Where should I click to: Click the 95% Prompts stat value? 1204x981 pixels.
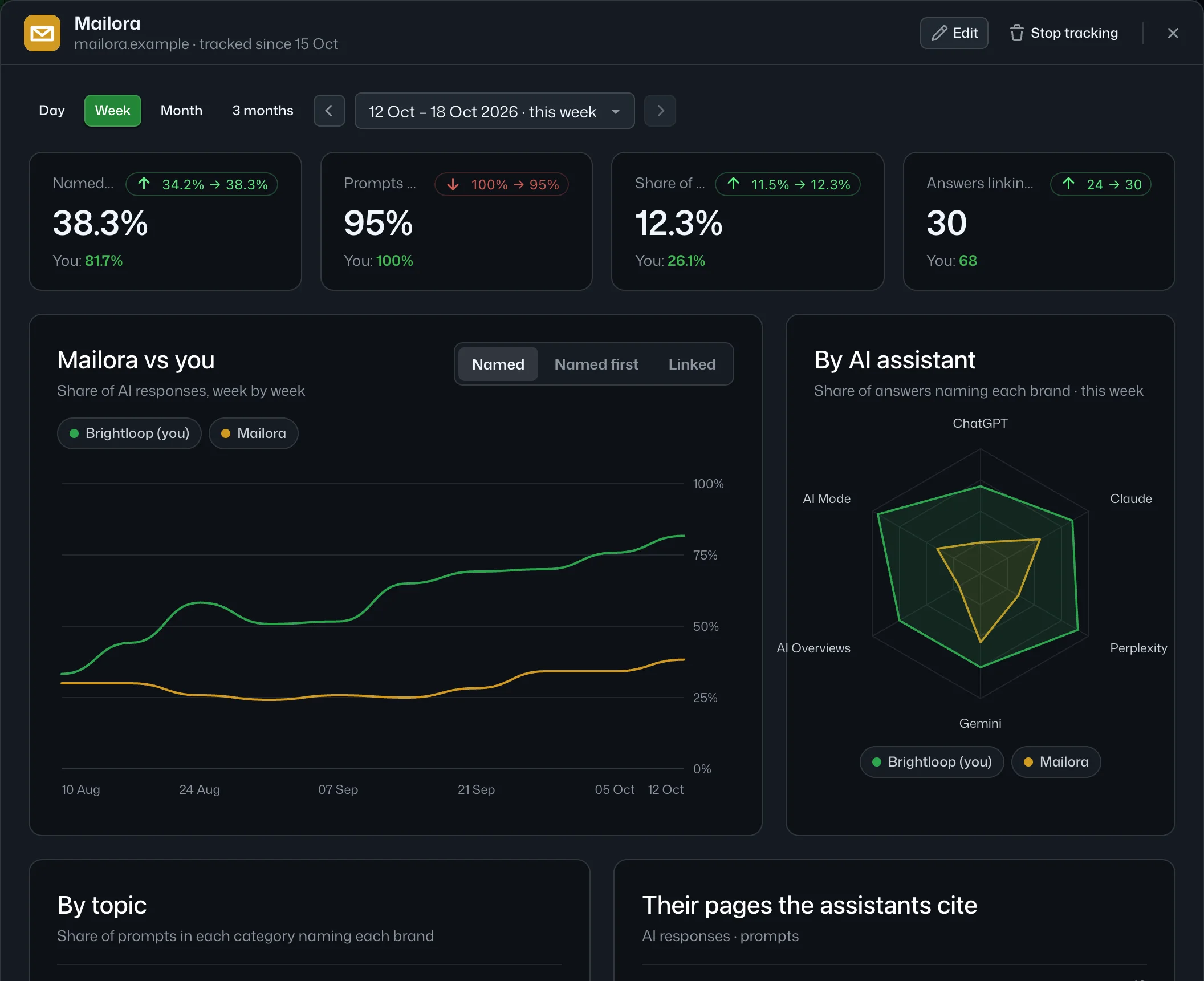[x=379, y=223]
